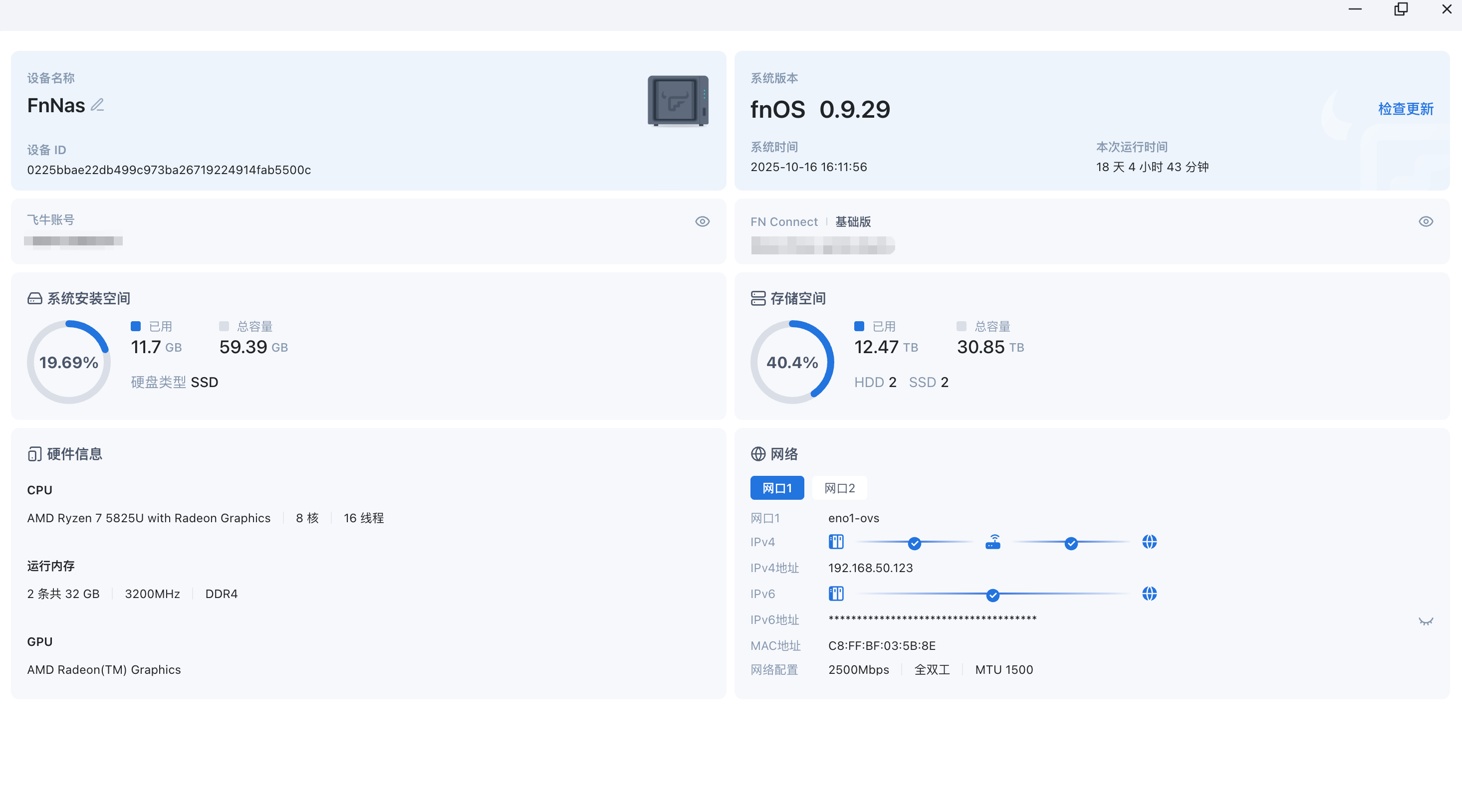Select the 网口1 network tab
Screen dimensions: 1462x812
776,488
